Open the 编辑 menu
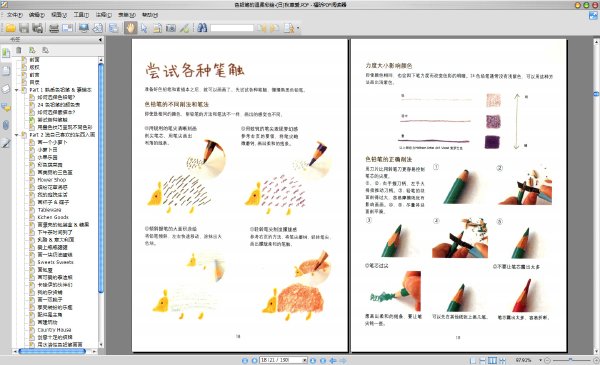The height and width of the screenshot is (365, 600). pyautogui.click(x=37, y=15)
